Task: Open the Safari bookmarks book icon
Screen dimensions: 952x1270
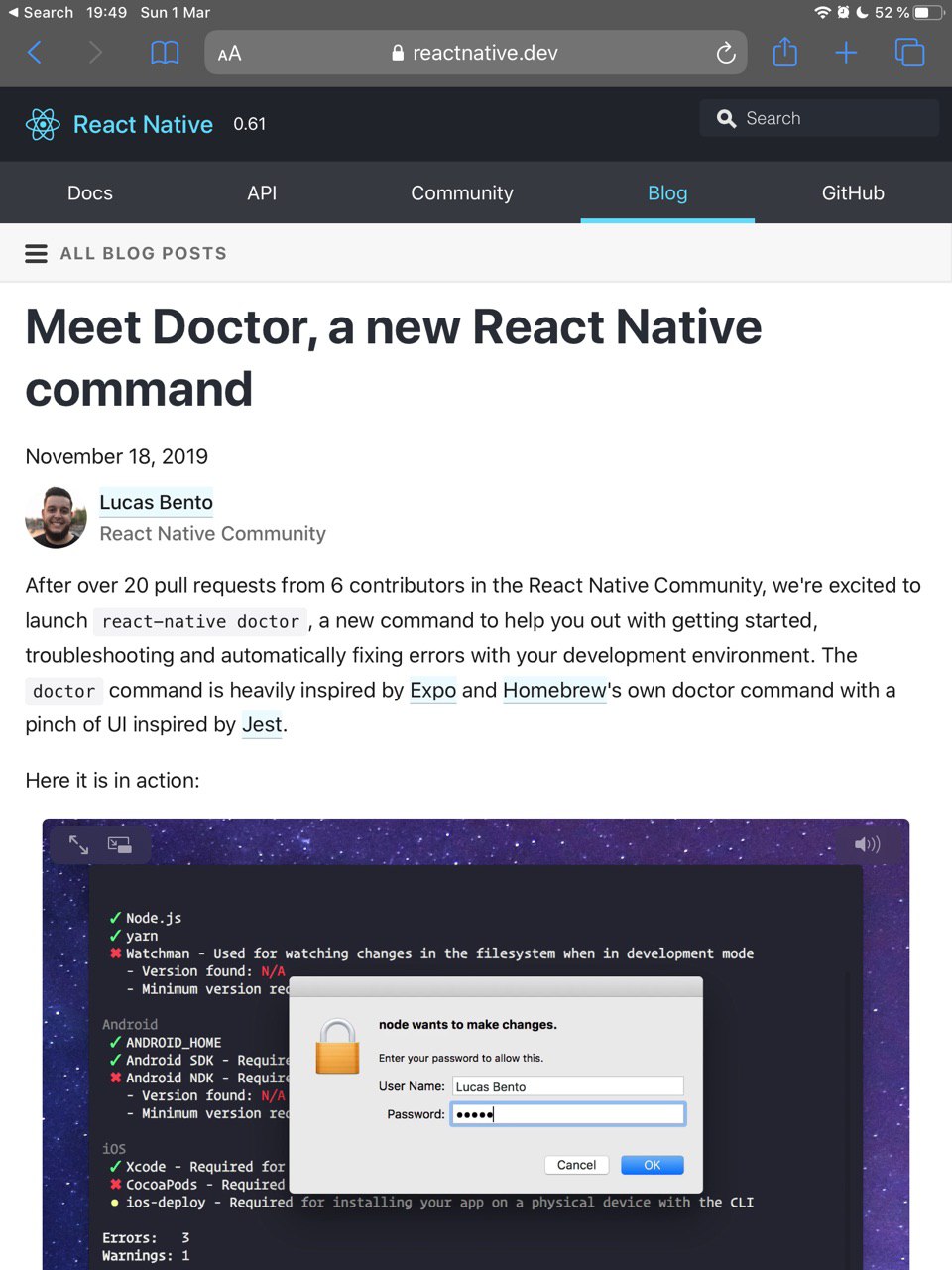Action: [x=165, y=53]
